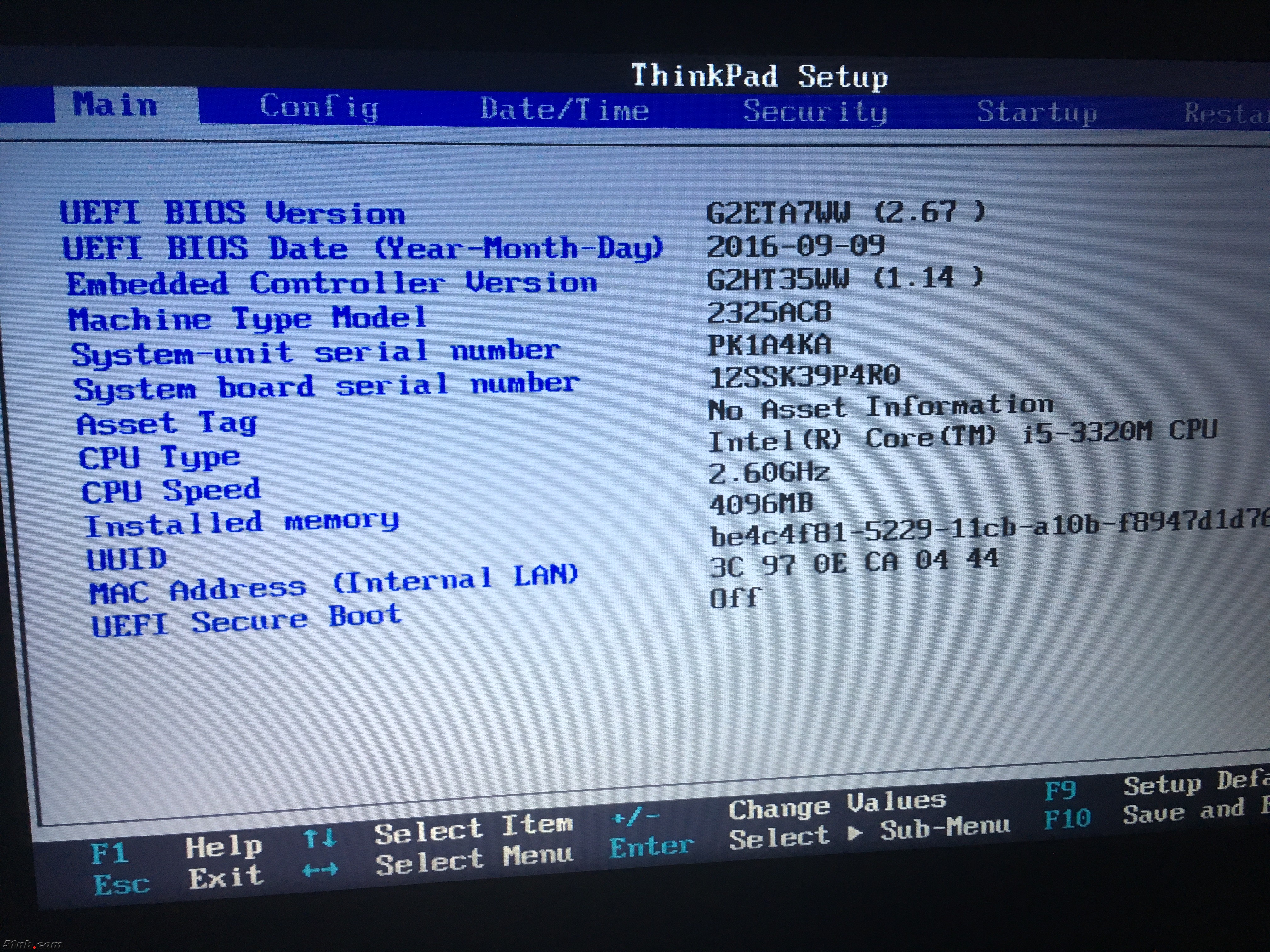The width and height of the screenshot is (1270, 952).
Task: Click the up-down arrows Select Item icon
Action: pos(320,838)
